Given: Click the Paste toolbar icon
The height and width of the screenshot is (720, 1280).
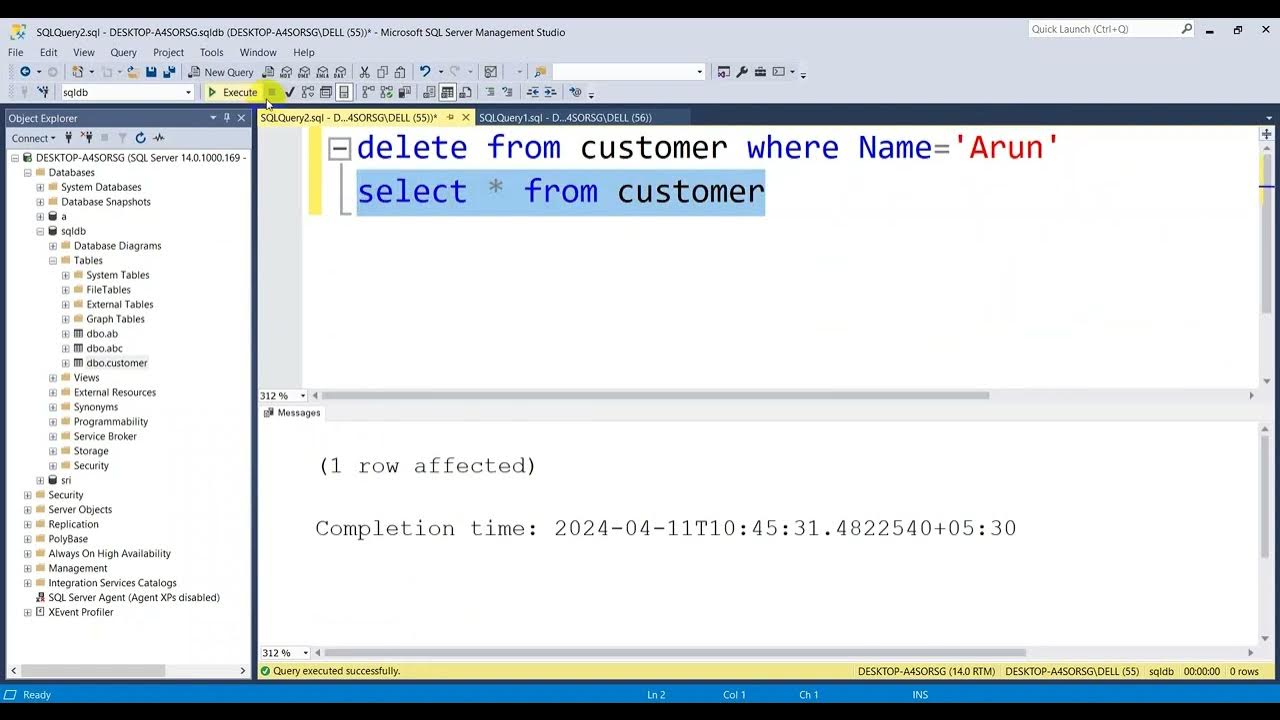Looking at the screenshot, I should (400, 72).
